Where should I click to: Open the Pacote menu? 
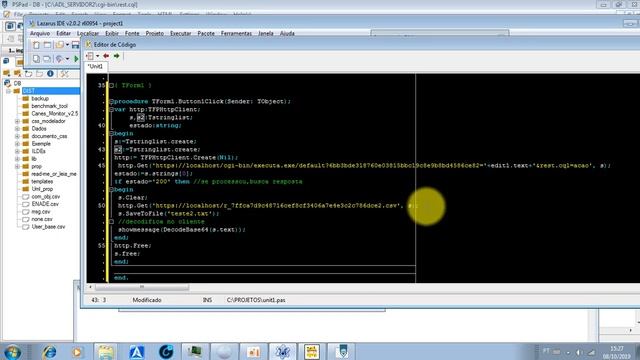click(206, 33)
